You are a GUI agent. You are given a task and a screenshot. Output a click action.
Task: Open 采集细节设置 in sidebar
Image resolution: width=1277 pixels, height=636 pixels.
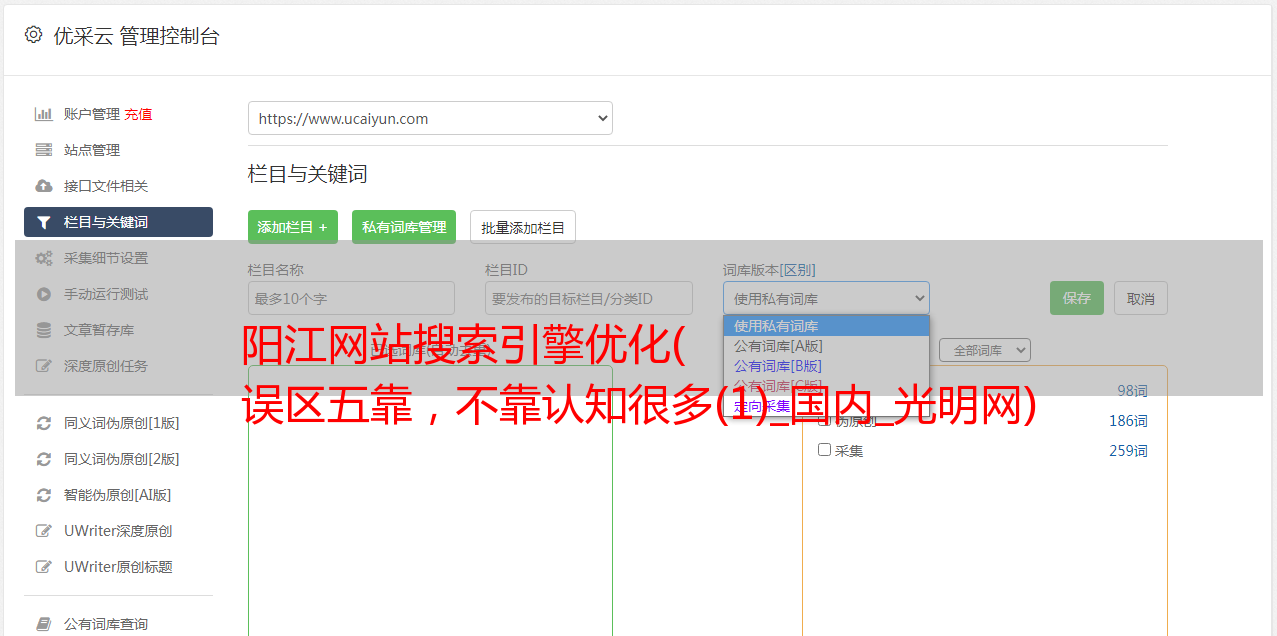coord(105,258)
